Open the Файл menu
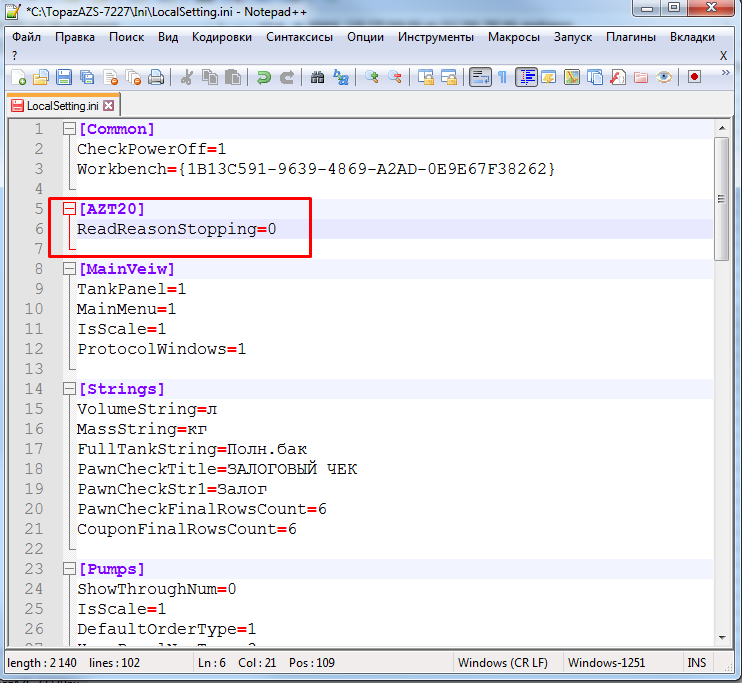 click(x=26, y=37)
